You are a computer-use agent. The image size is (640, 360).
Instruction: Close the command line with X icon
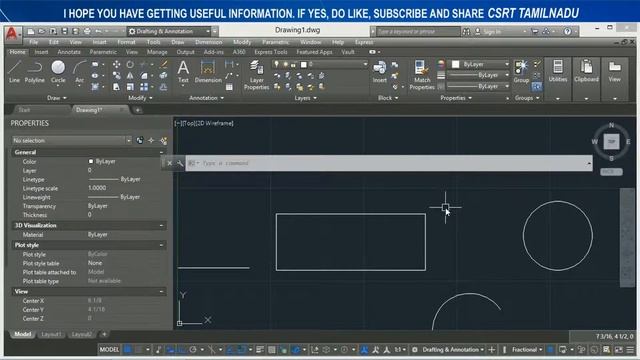pyautogui.click(x=169, y=163)
